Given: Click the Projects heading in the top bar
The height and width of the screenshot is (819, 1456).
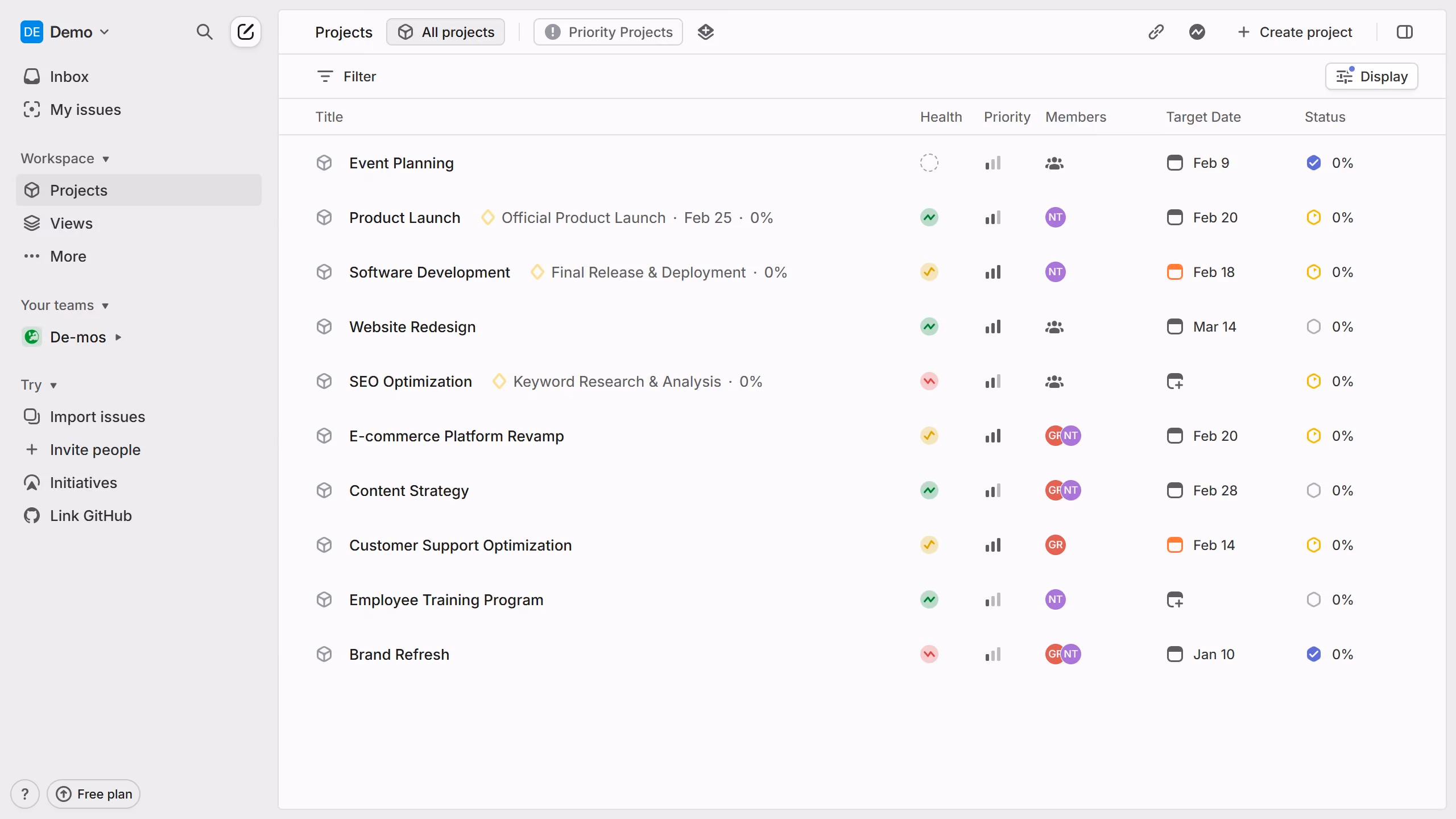Looking at the screenshot, I should 344,32.
